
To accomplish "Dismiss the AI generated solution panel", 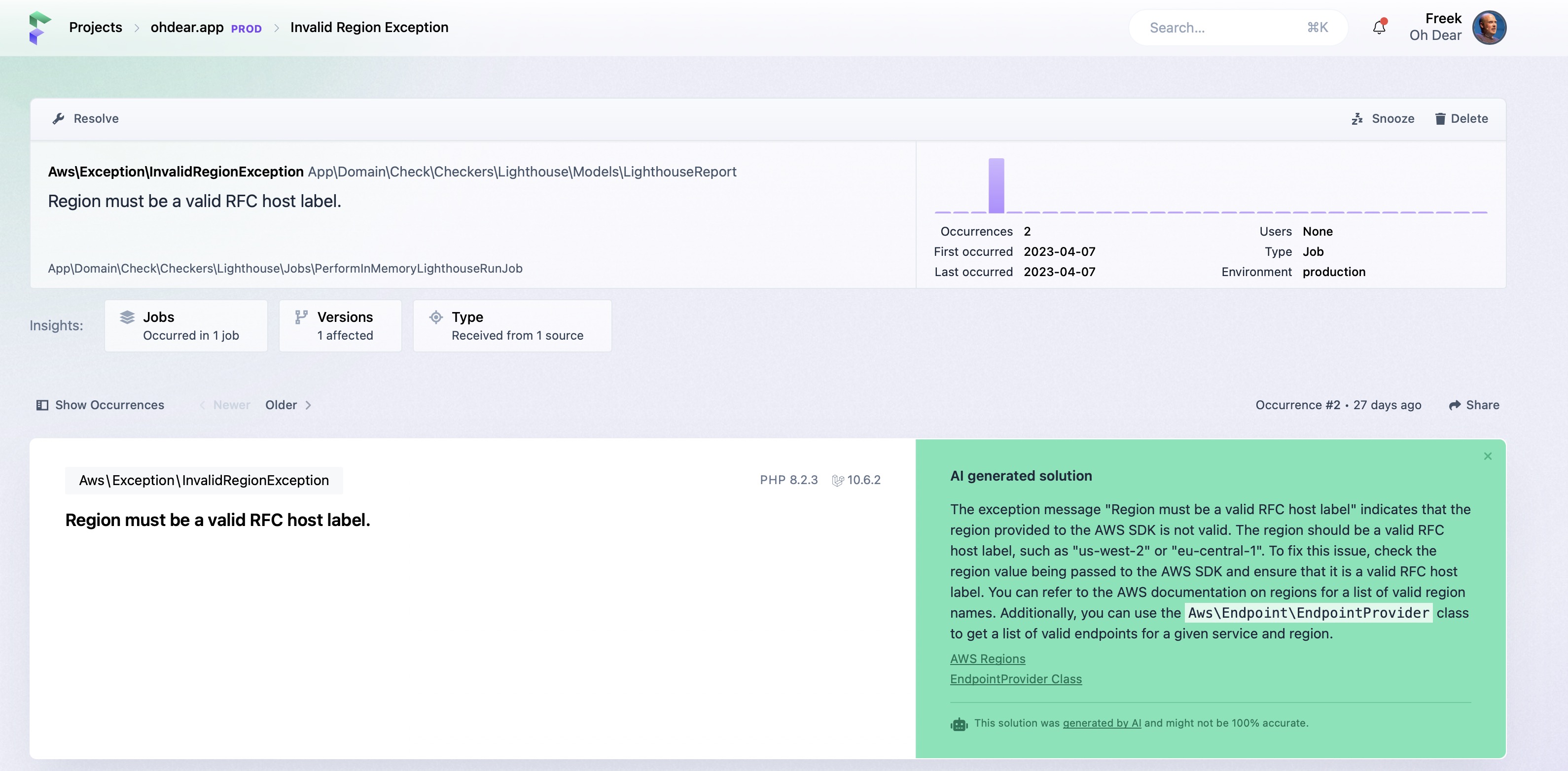I will tap(1488, 456).
